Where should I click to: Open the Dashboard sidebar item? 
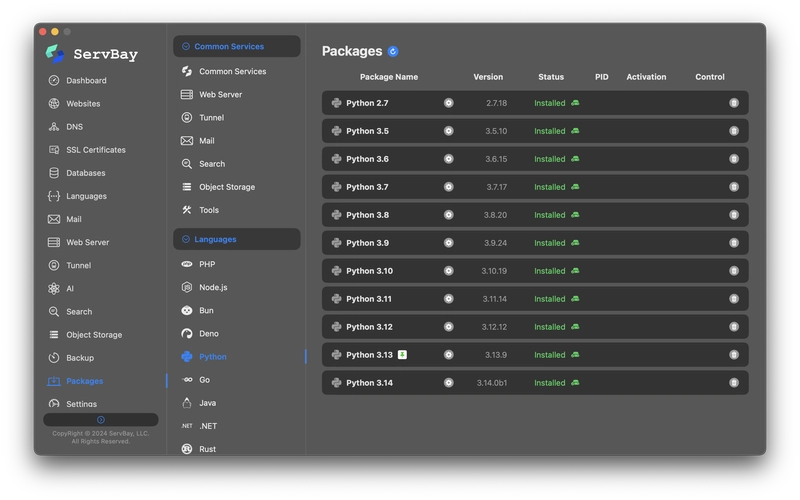coord(86,81)
